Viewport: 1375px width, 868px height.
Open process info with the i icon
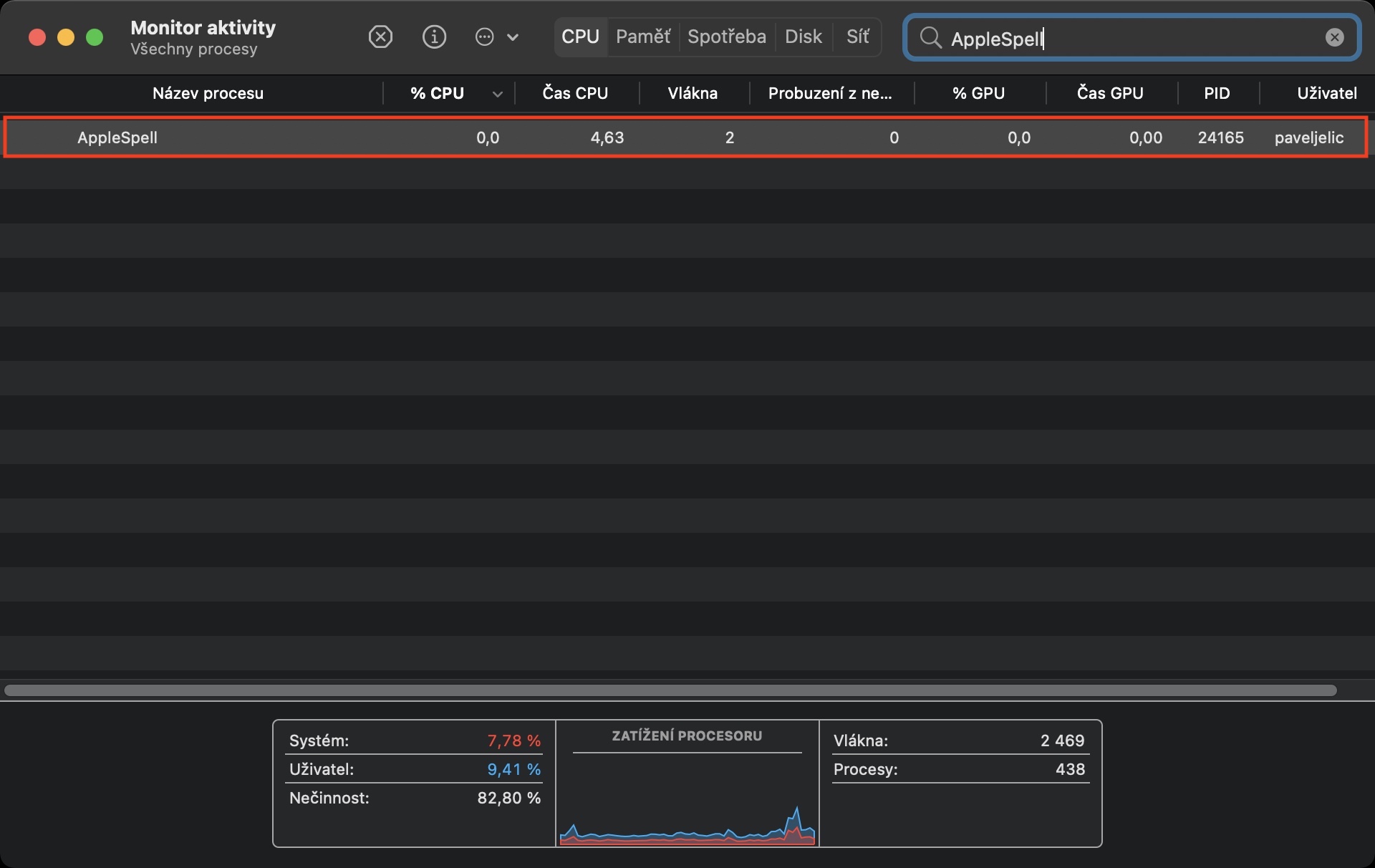[434, 37]
